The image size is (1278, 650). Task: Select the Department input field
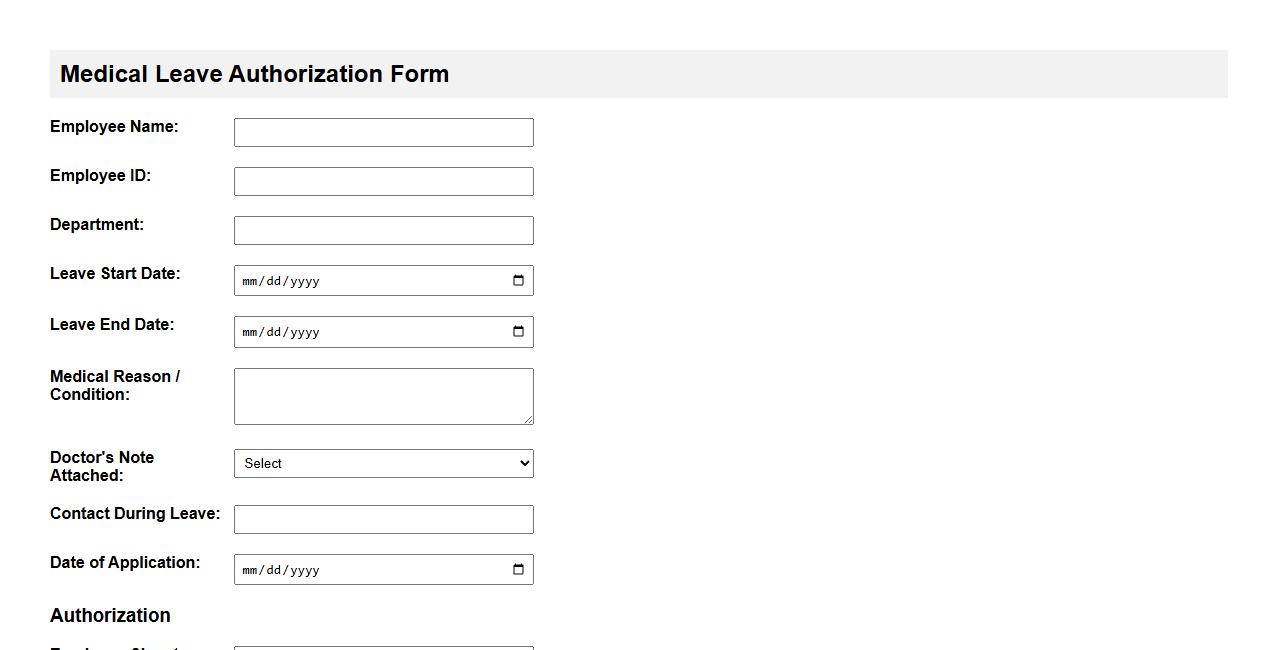[383, 229]
